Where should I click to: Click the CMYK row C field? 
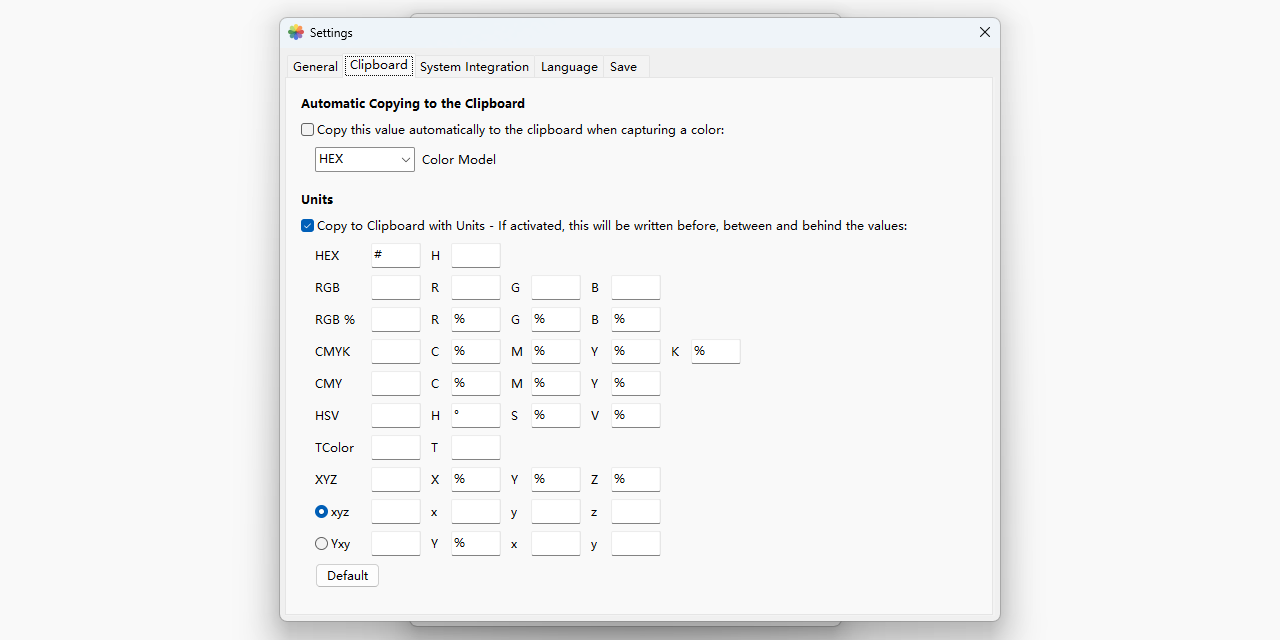pyautogui.click(x=476, y=352)
